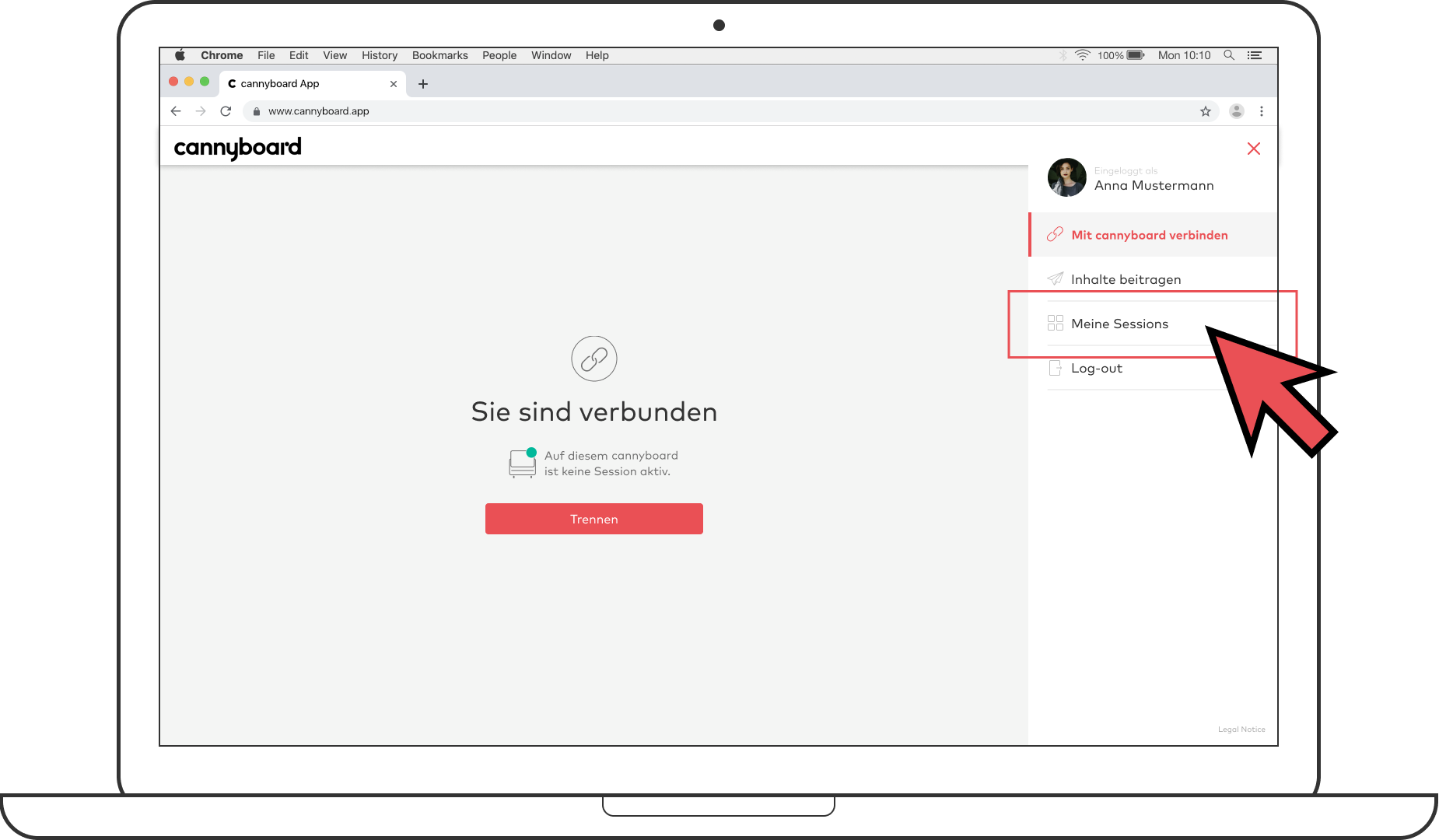Screen dimensions: 1439x840
Task: Open the Legal Notice link
Action: [x=1241, y=730]
